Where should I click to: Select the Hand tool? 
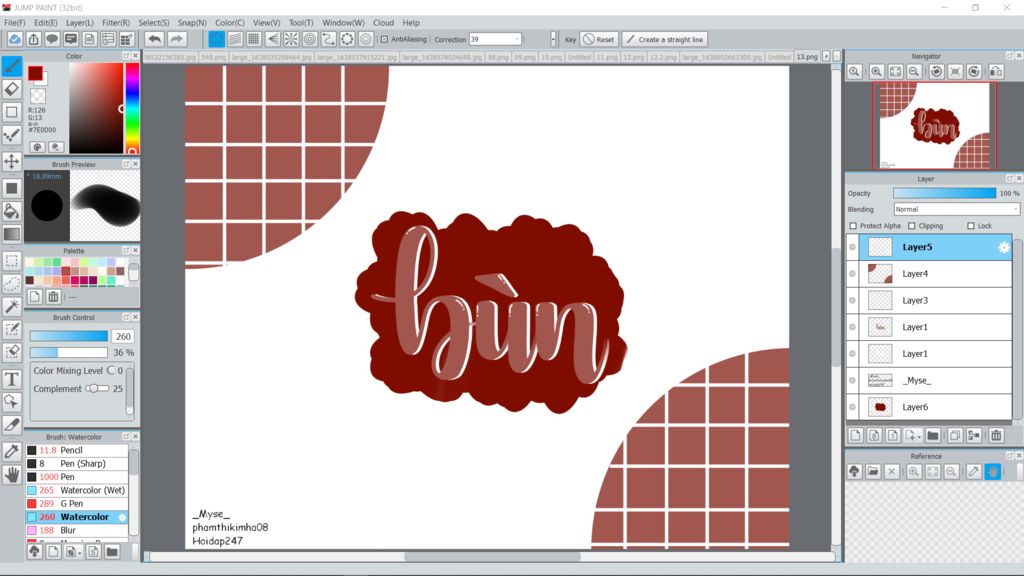click(x=12, y=475)
